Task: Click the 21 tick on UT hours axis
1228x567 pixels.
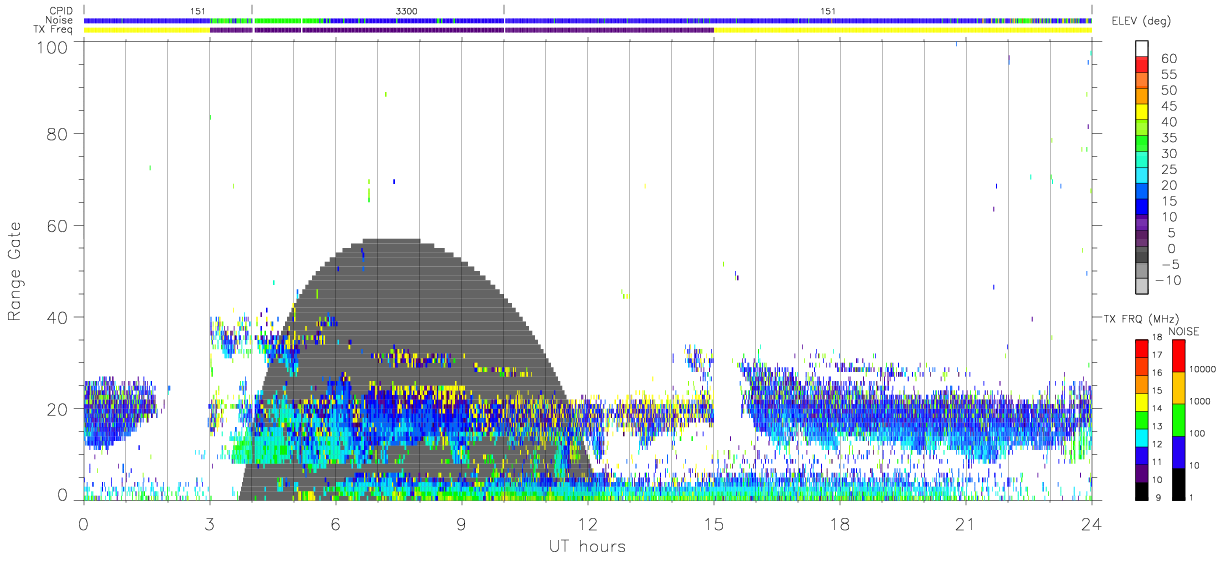Action: 966,524
